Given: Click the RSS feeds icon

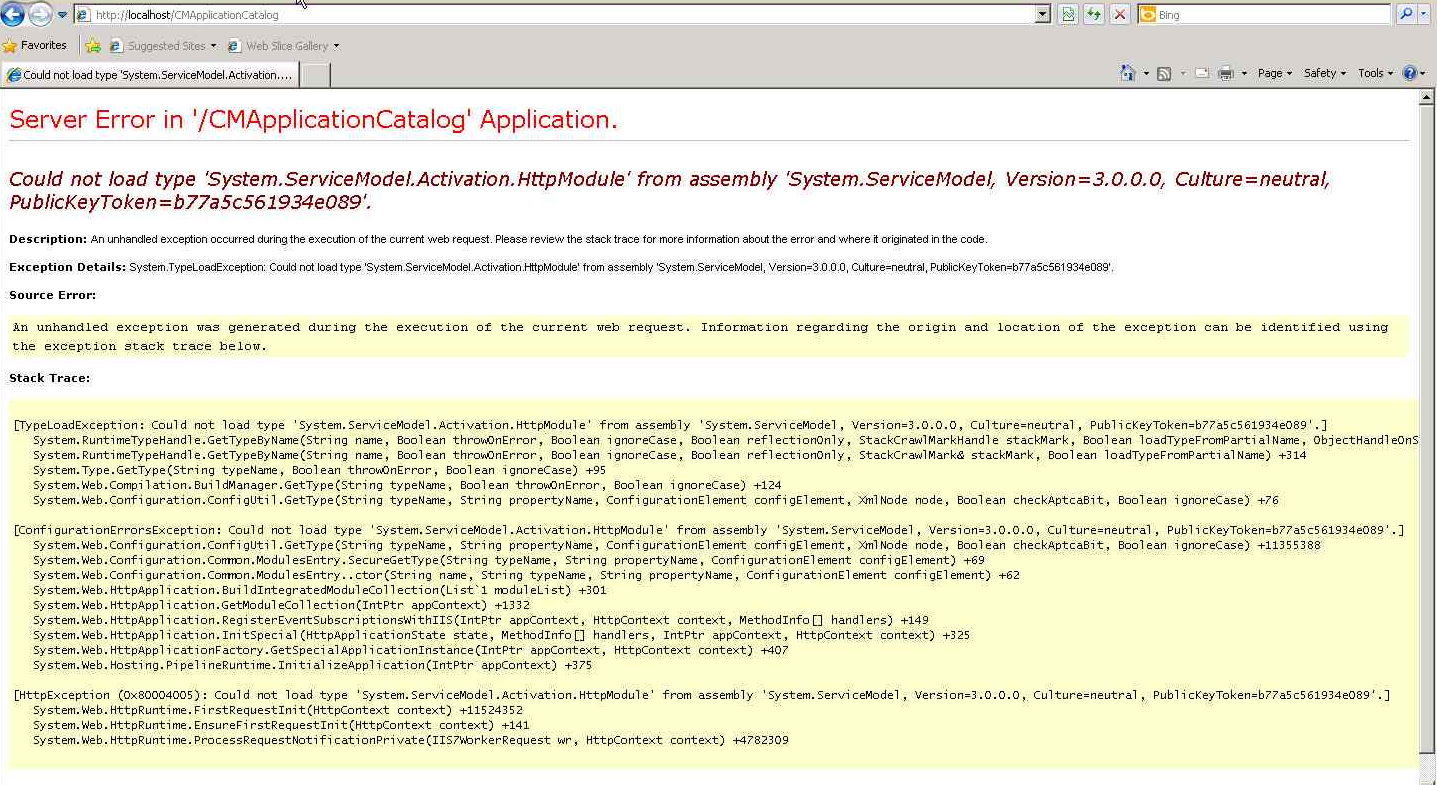Looking at the screenshot, I should [1163, 73].
